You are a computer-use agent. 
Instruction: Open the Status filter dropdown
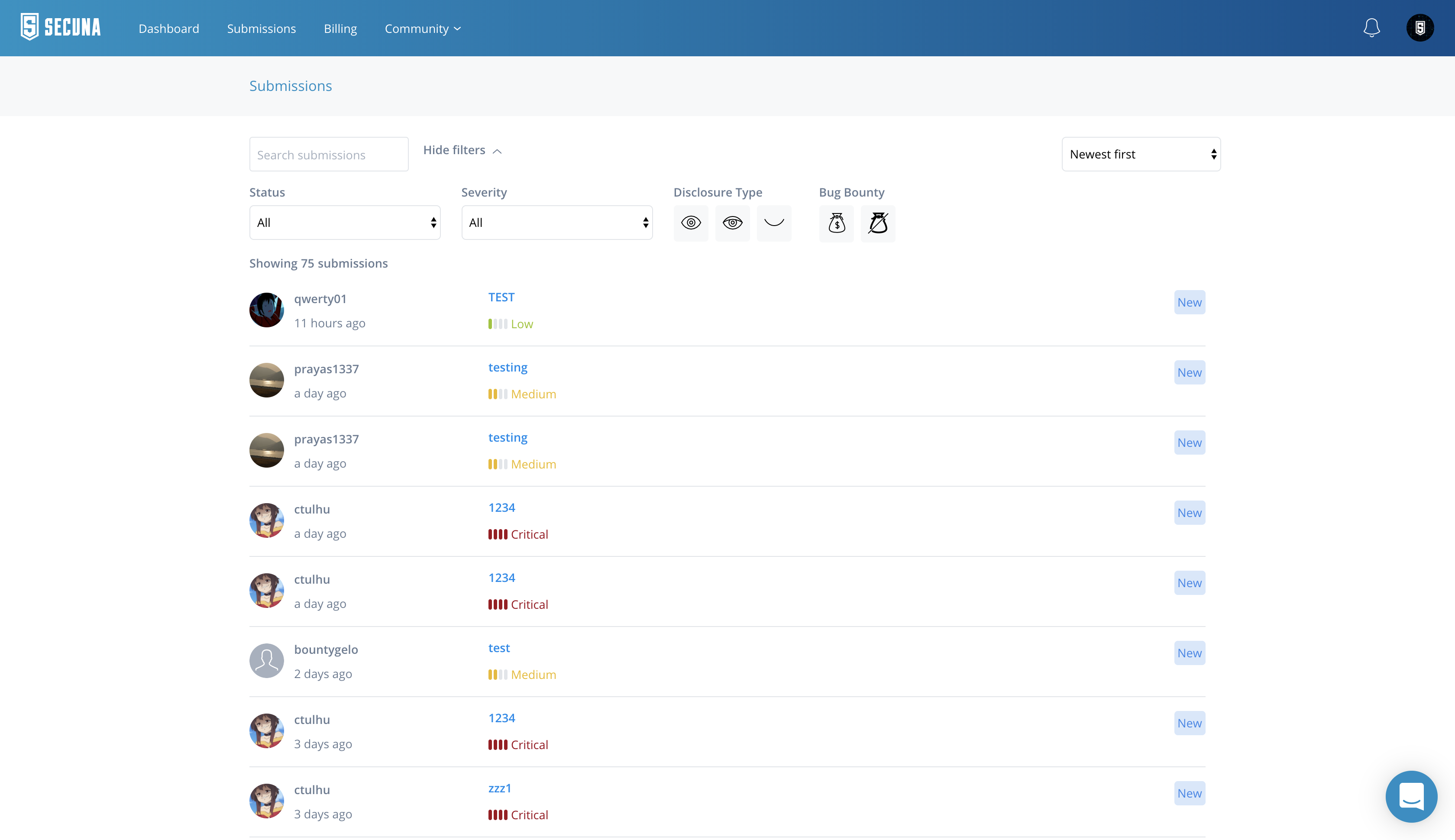pyautogui.click(x=344, y=223)
